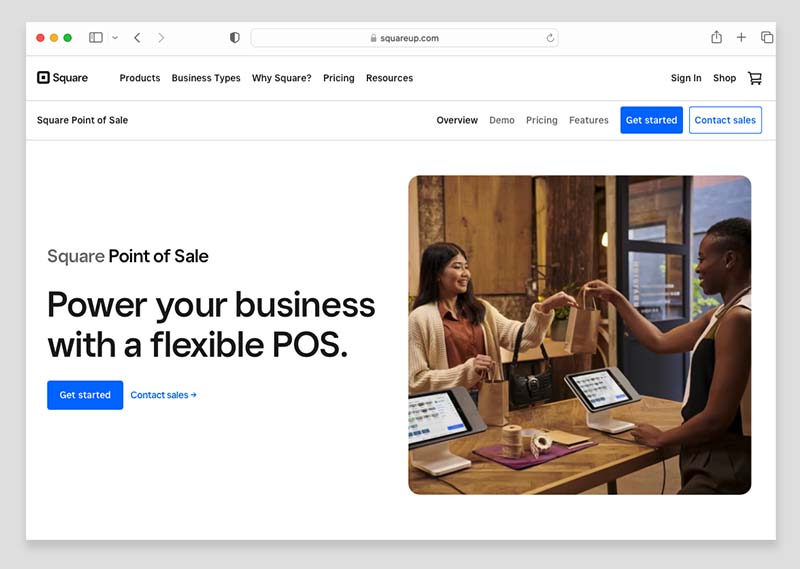Show the Safari sidebar
This screenshot has height=569, width=800.
[x=95, y=38]
